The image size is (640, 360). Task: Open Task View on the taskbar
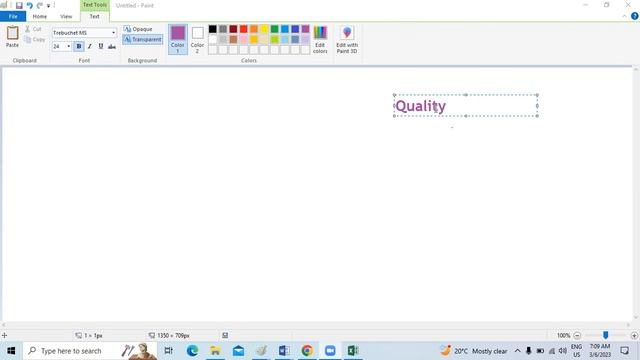click(x=168, y=351)
